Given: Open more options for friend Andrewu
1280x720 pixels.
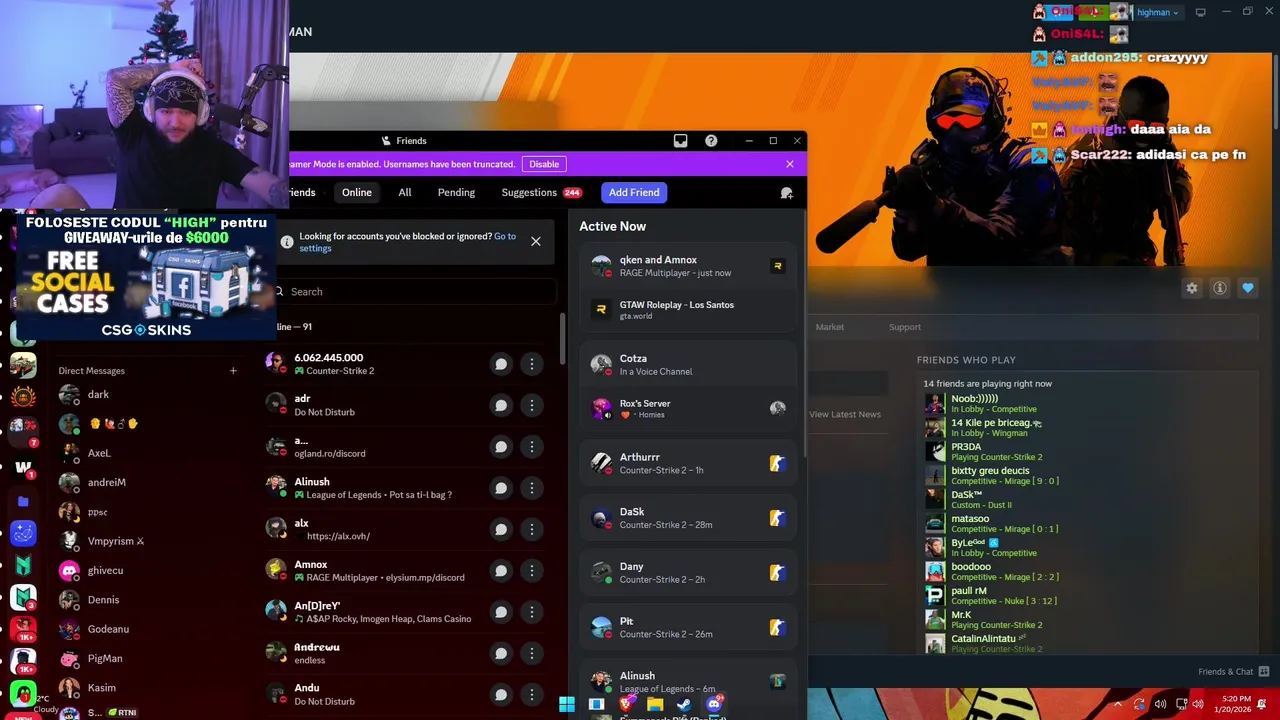Looking at the screenshot, I should 532,654.
